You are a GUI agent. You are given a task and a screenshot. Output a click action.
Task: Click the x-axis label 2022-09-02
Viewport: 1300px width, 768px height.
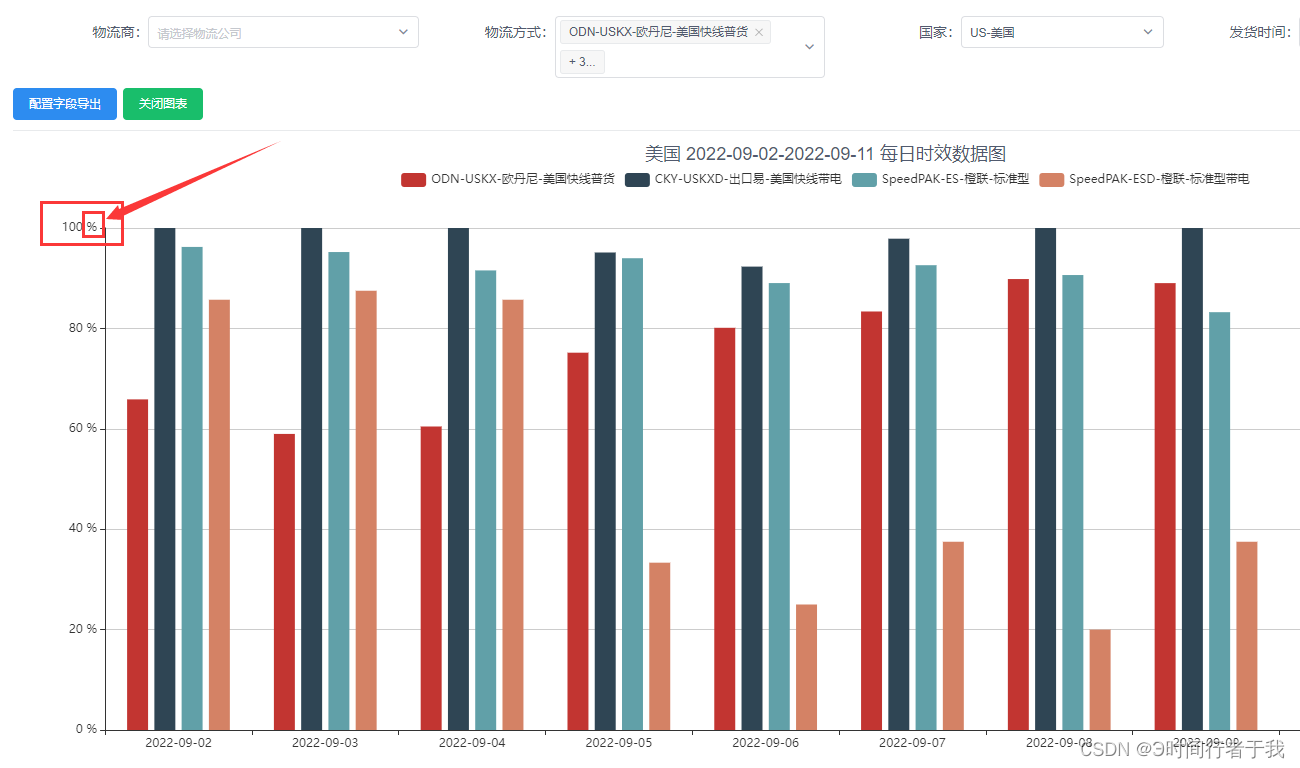click(178, 743)
